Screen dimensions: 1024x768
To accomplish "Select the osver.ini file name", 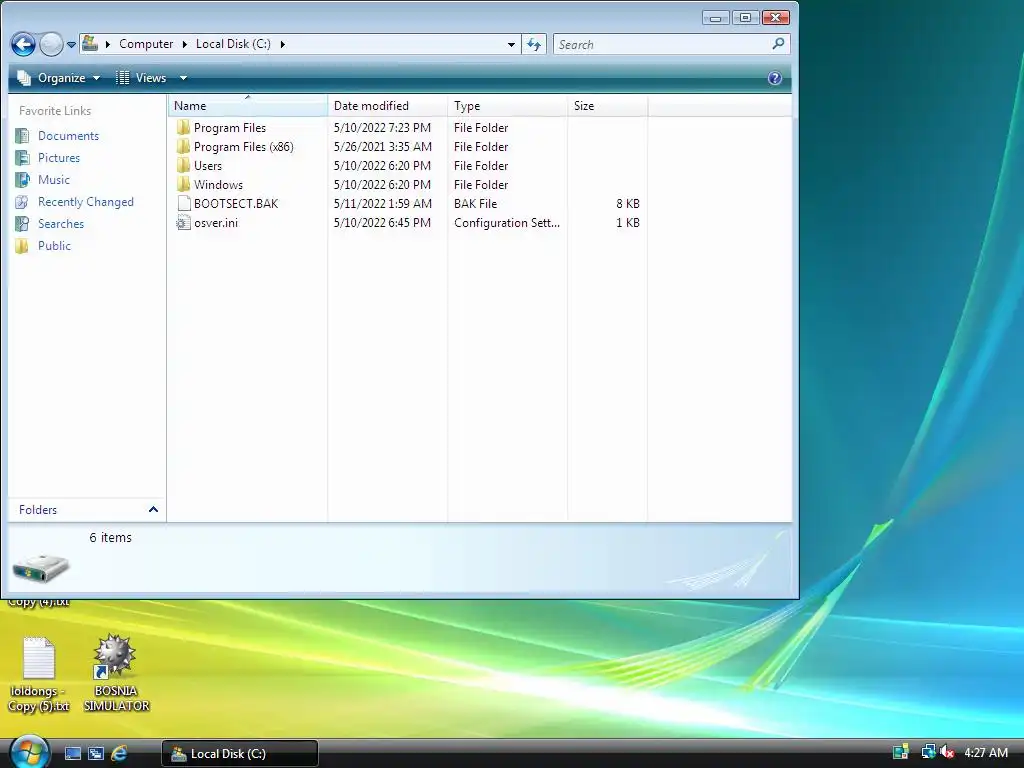I will pyautogui.click(x=216, y=223).
